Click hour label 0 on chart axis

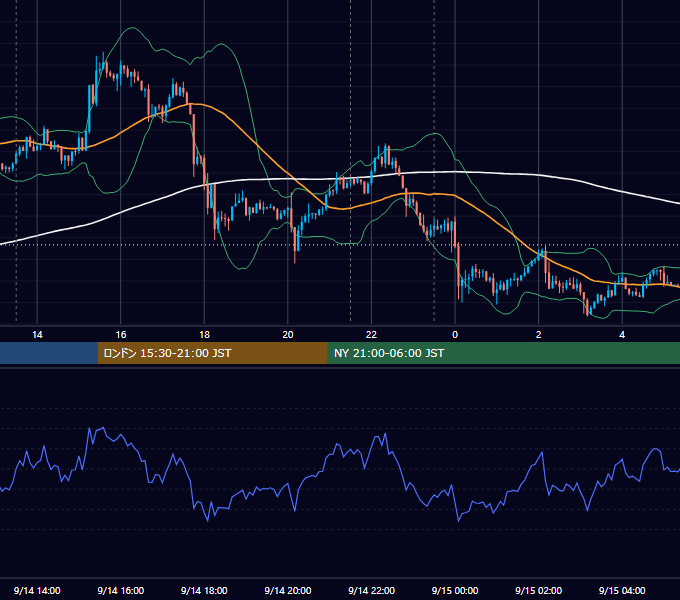[455, 334]
